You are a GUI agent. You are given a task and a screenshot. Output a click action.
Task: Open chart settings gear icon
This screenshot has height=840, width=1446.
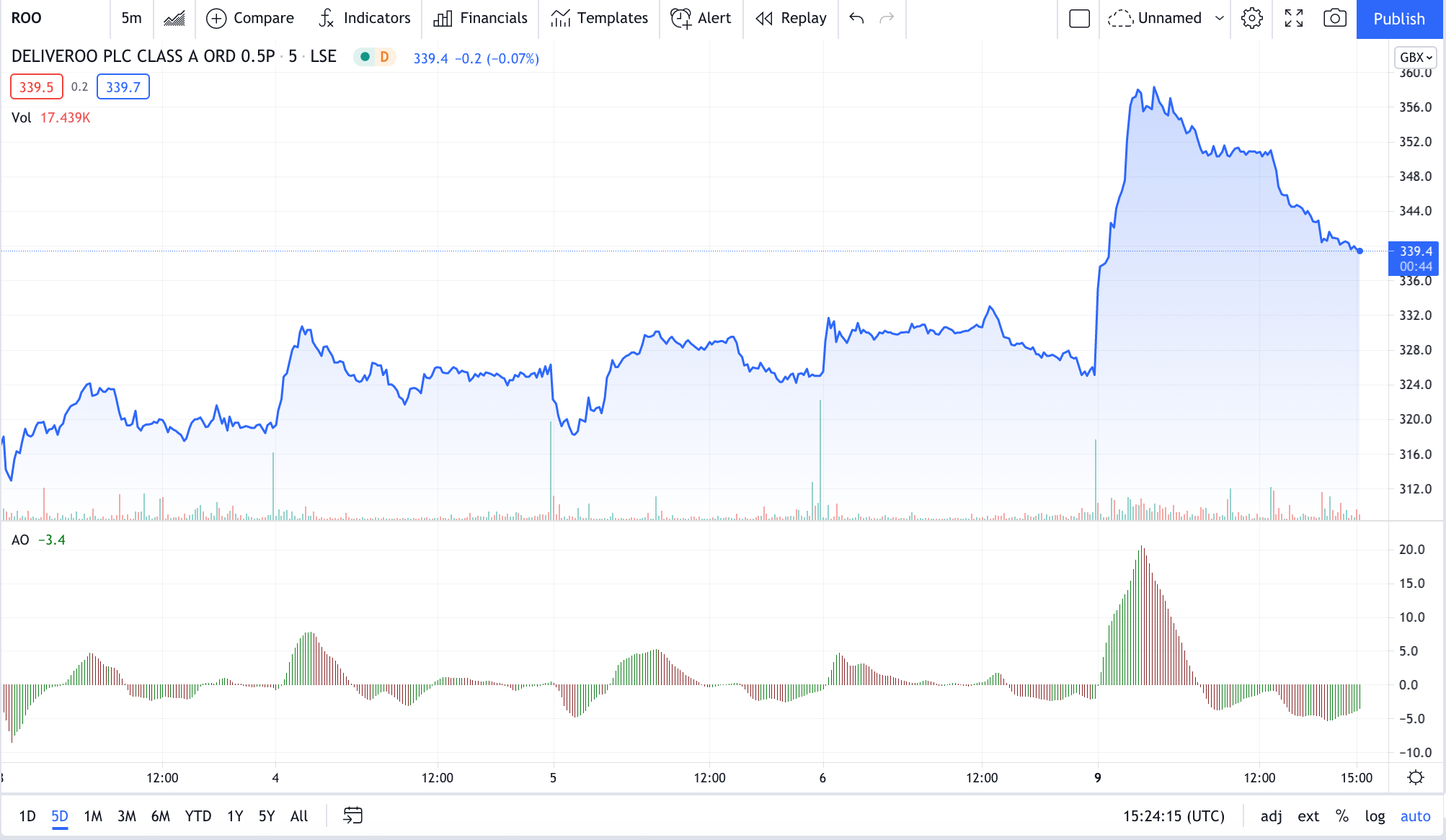click(x=1252, y=18)
